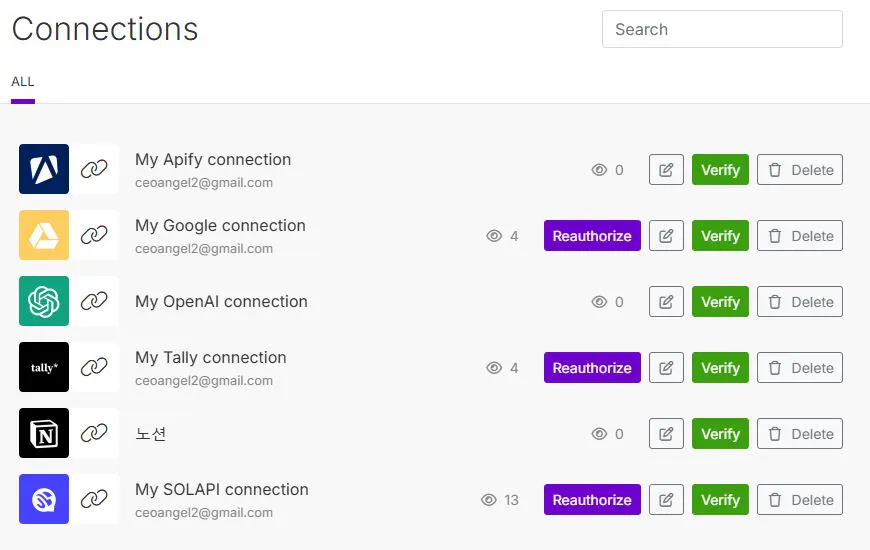Viewport: 870px width, 550px height.
Task: Click the SOLAPI logo icon
Action: click(x=44, y=499)
